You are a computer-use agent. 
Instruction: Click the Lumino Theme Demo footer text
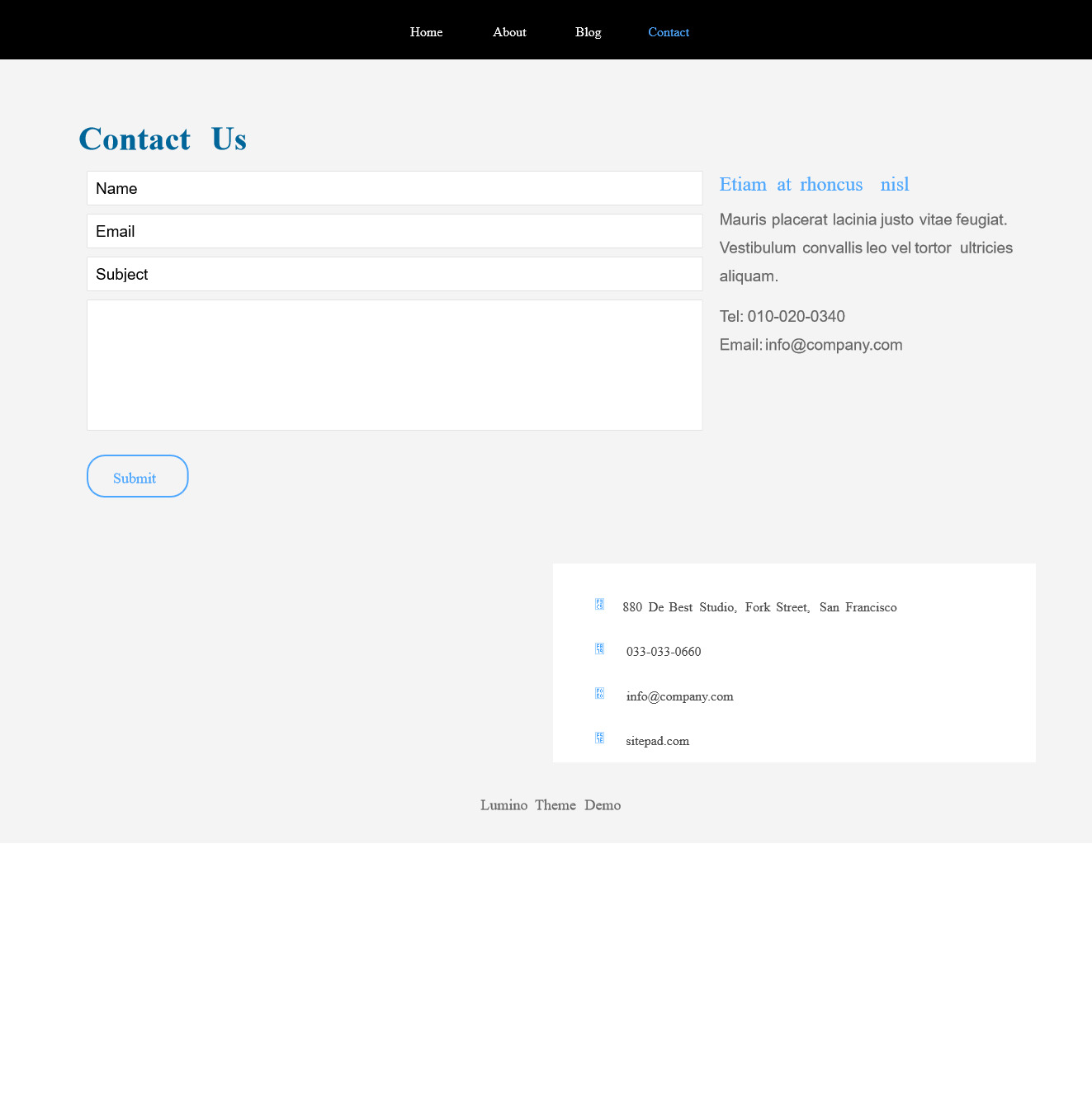550,805
